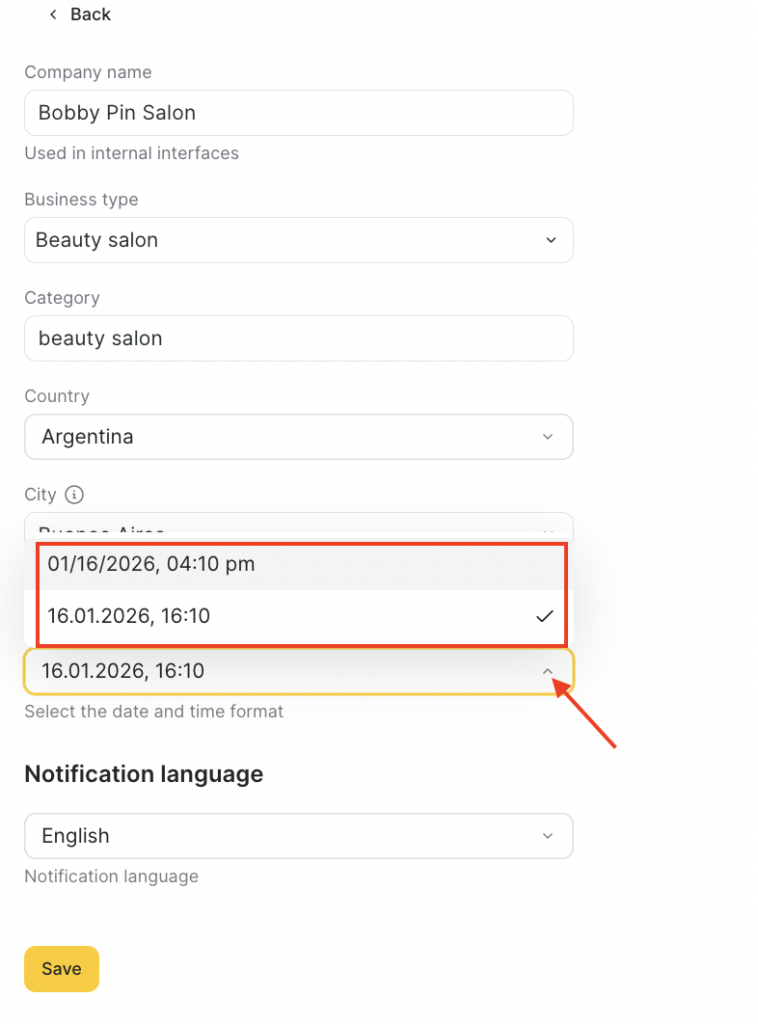Collapse the date format list via up chevron
Image resolution: width=758 pixels, height=1024 pixels.
547,672
